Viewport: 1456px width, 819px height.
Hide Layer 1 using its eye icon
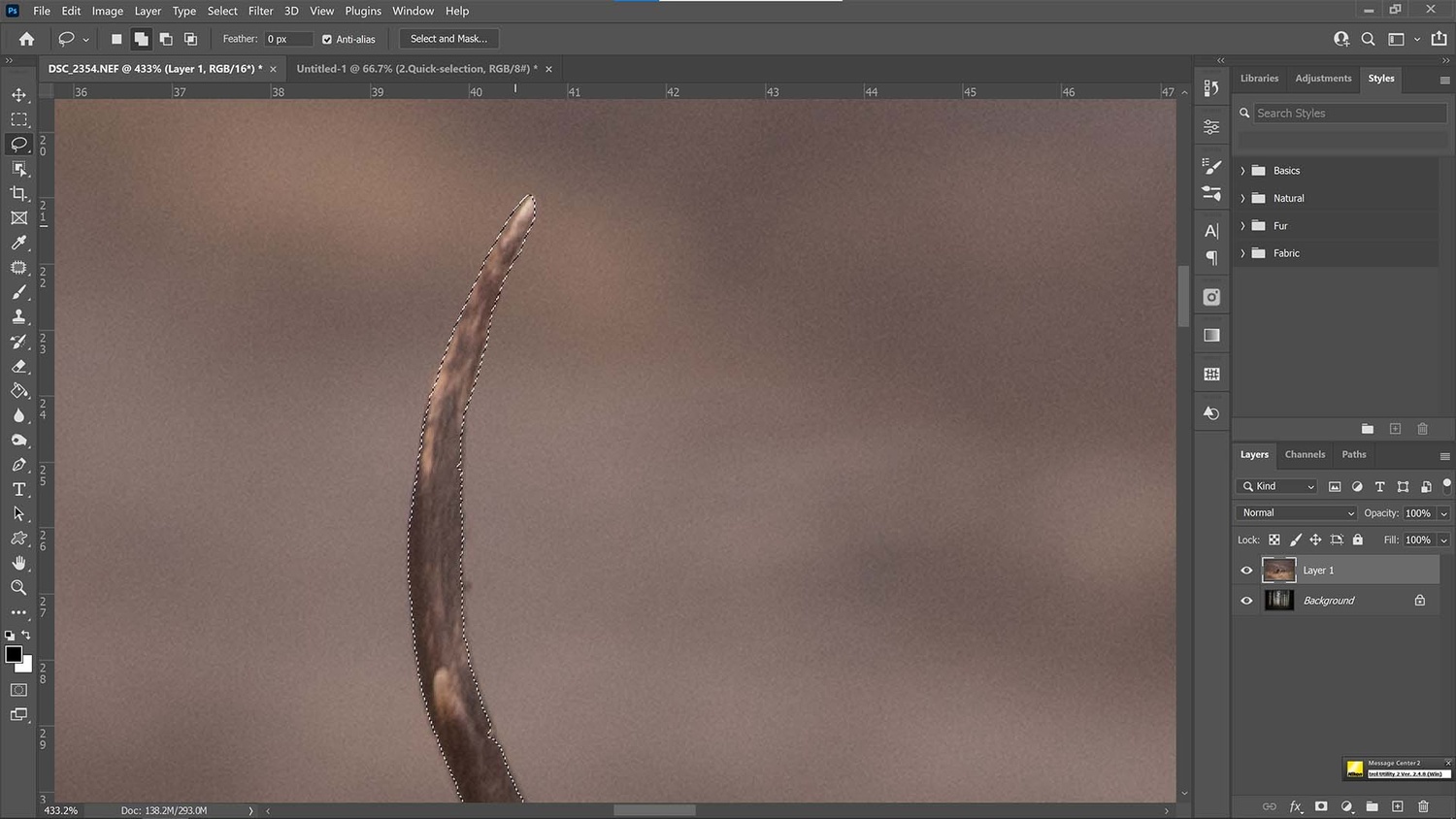[x=1246, y=571]
